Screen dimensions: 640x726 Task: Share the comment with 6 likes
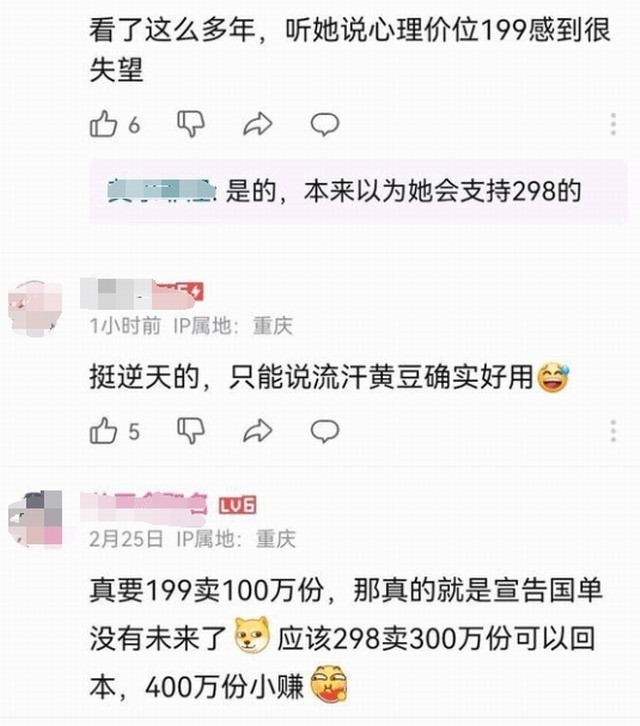coord(257,124)
